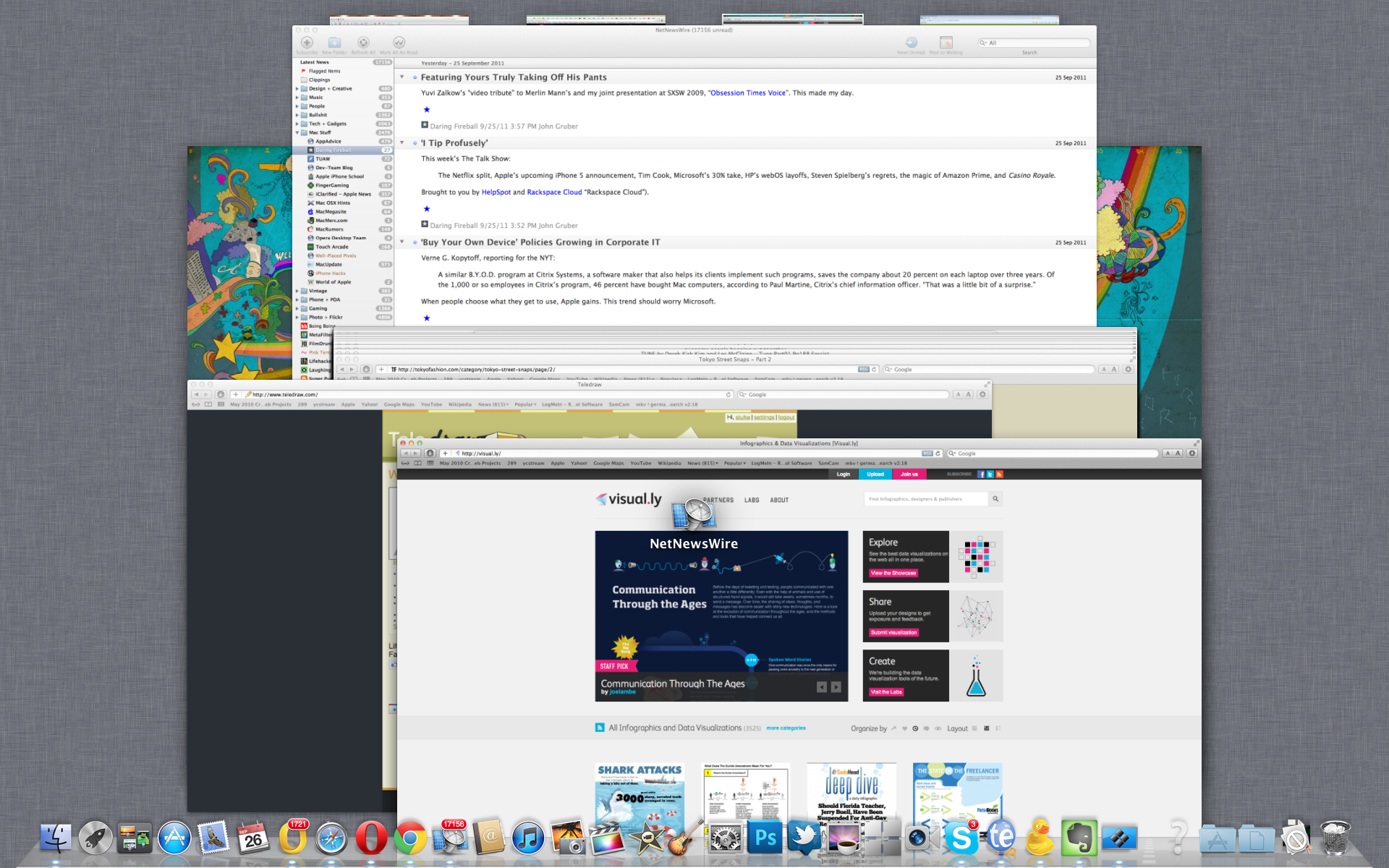Click the Subscribe icon in NetNewsWire toolbar
This screenshot has width=1389, height=868.
(307, 43)
